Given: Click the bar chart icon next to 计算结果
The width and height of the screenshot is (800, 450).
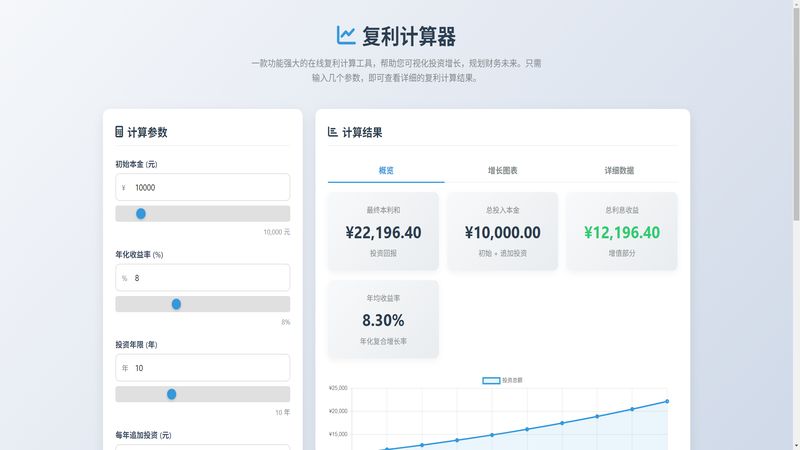Looking at the screenshot, I should coord(333,132).
